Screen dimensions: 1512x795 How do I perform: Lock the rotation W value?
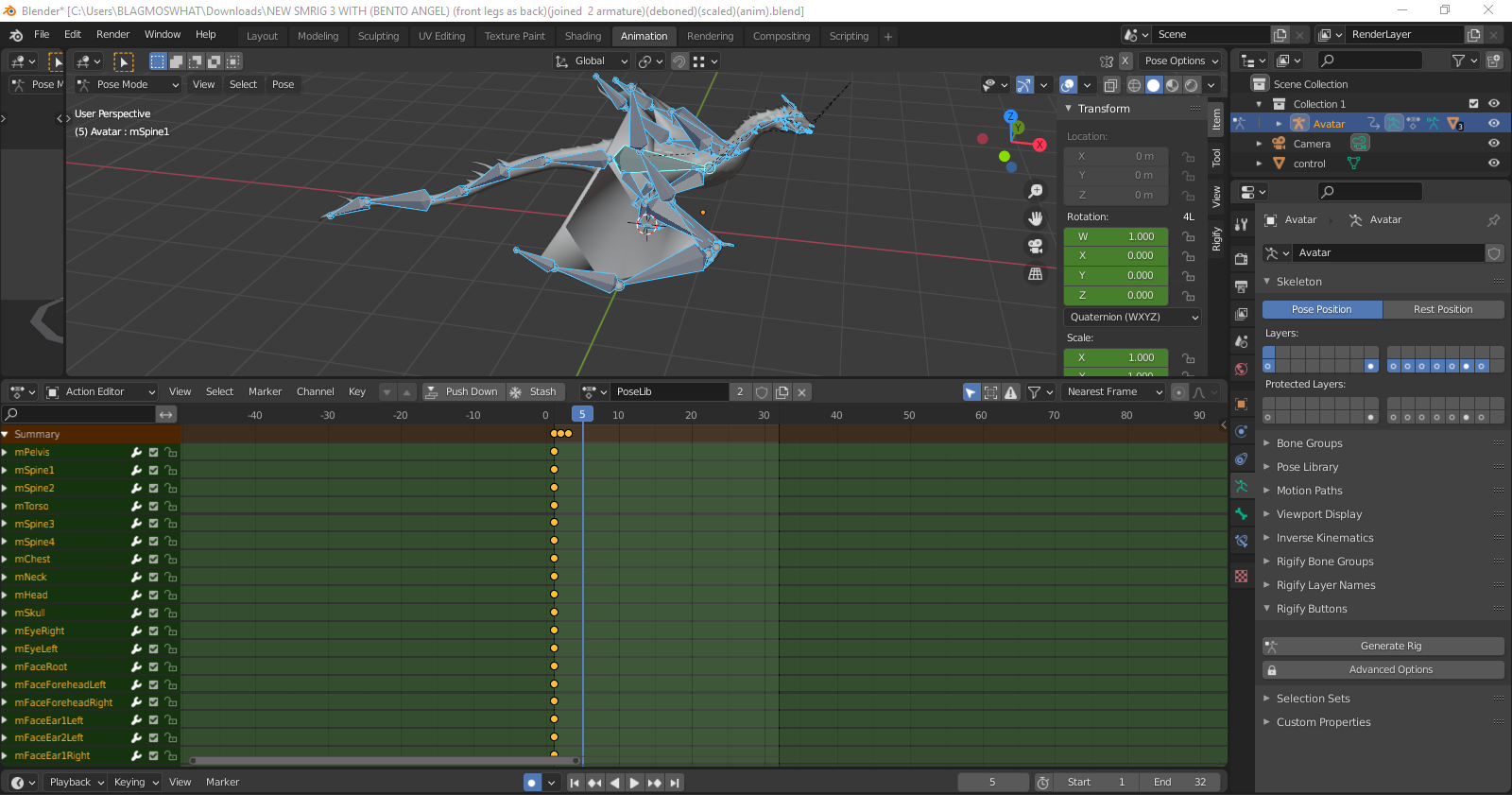click(x=1188, y=237)
